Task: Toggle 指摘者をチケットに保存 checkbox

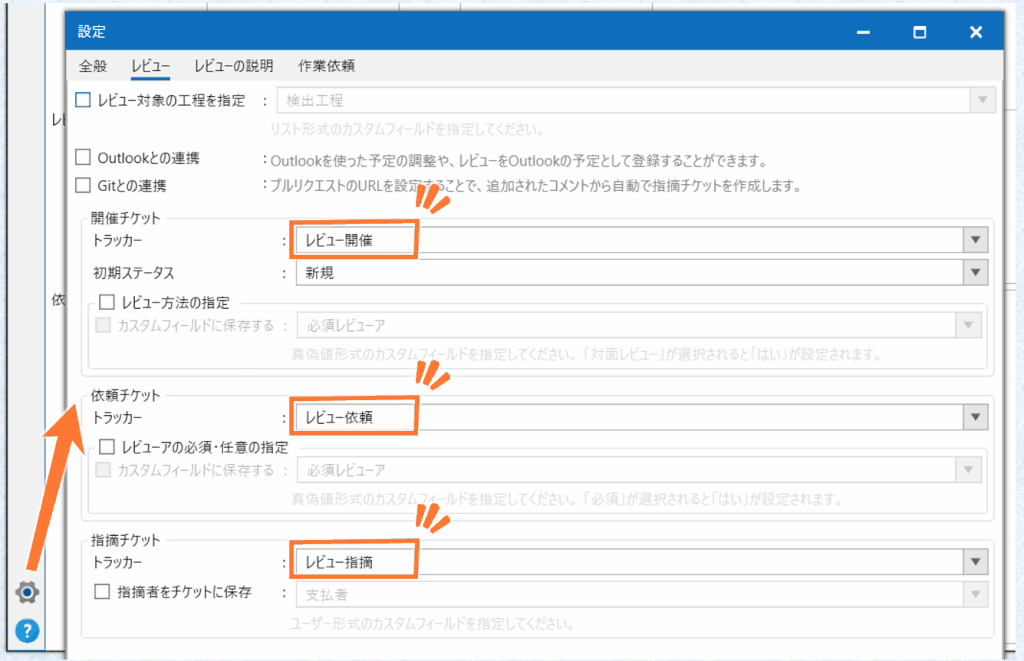Action: tap(102, 592)
